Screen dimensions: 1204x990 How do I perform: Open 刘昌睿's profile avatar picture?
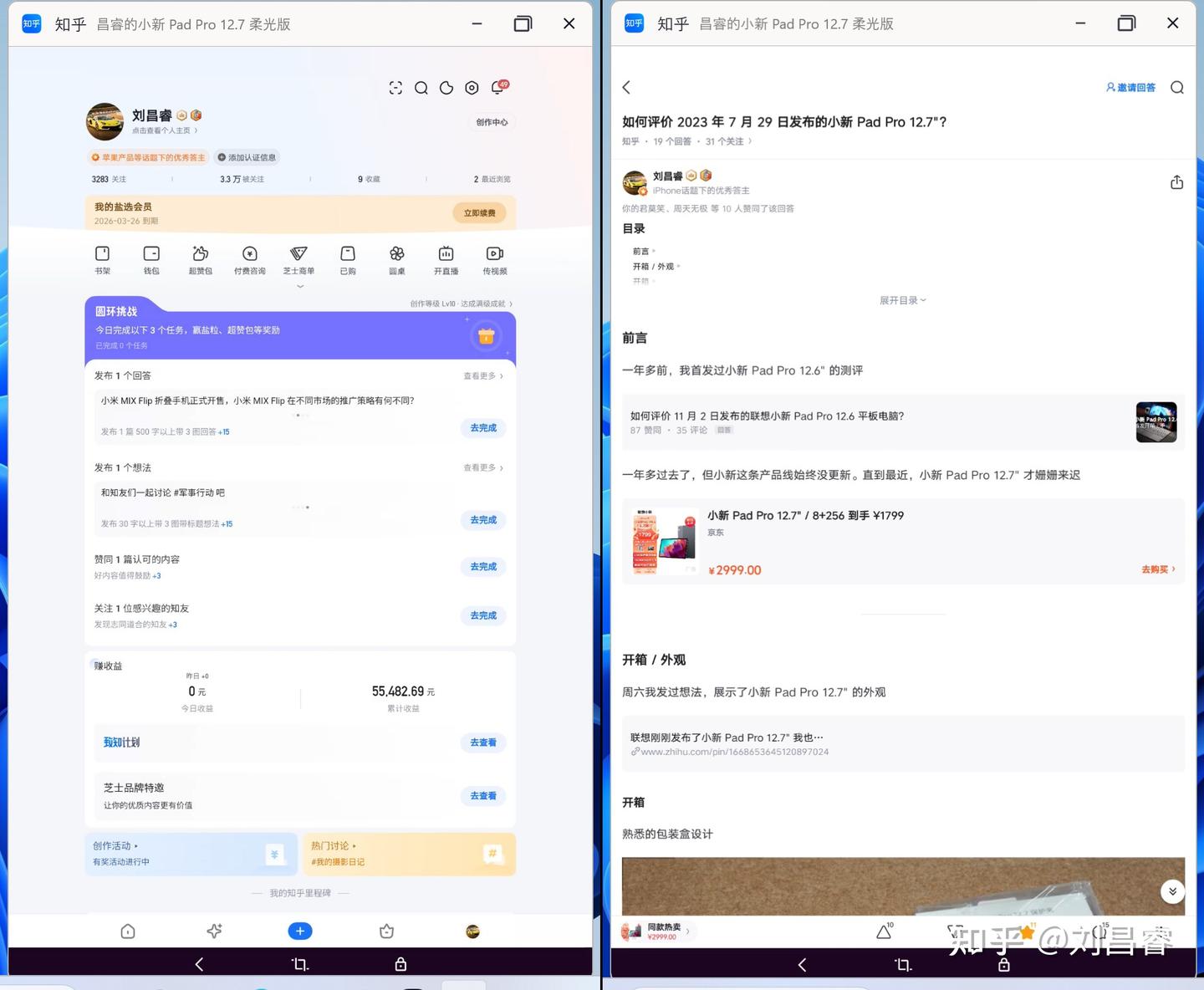click(105, 122)
